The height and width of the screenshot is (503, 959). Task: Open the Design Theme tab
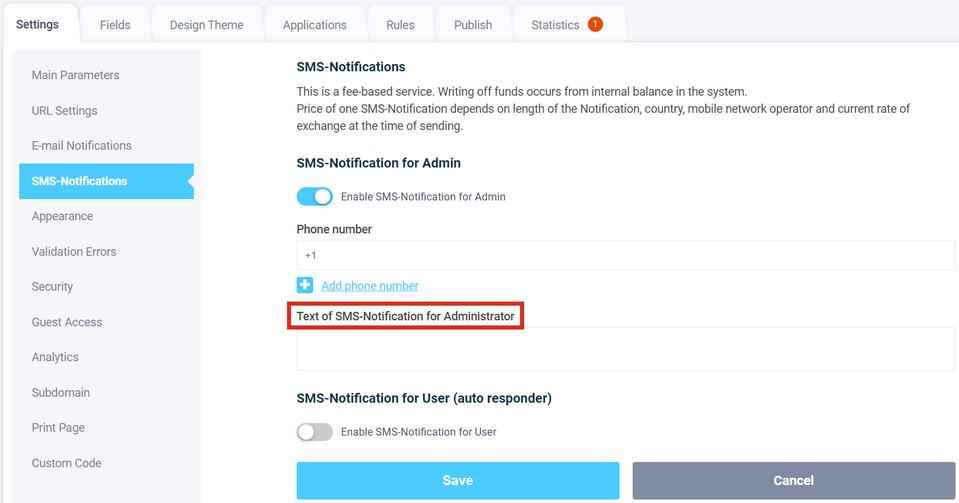pos(207,25)
